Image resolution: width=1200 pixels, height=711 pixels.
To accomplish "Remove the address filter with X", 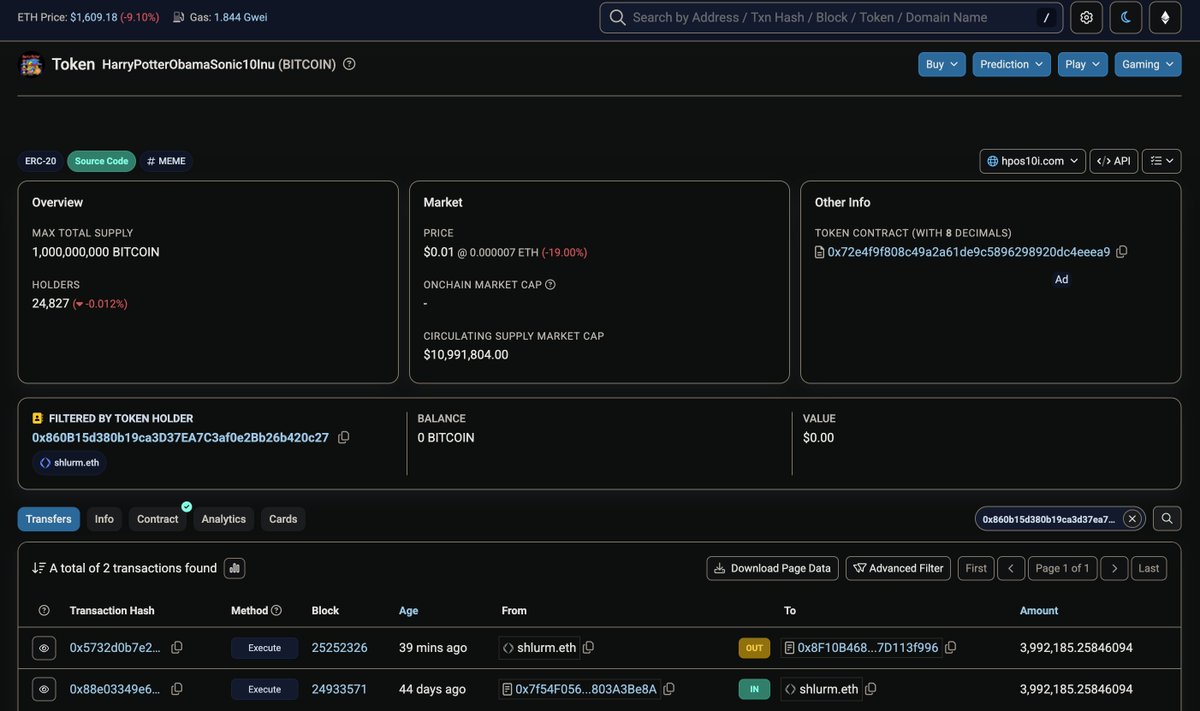I will tap(1132, 518).
